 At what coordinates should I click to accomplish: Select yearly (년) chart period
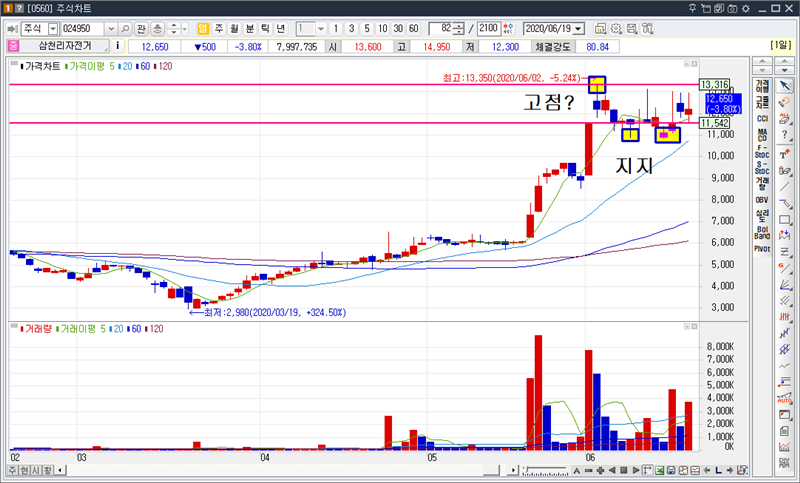coord(281,29)
